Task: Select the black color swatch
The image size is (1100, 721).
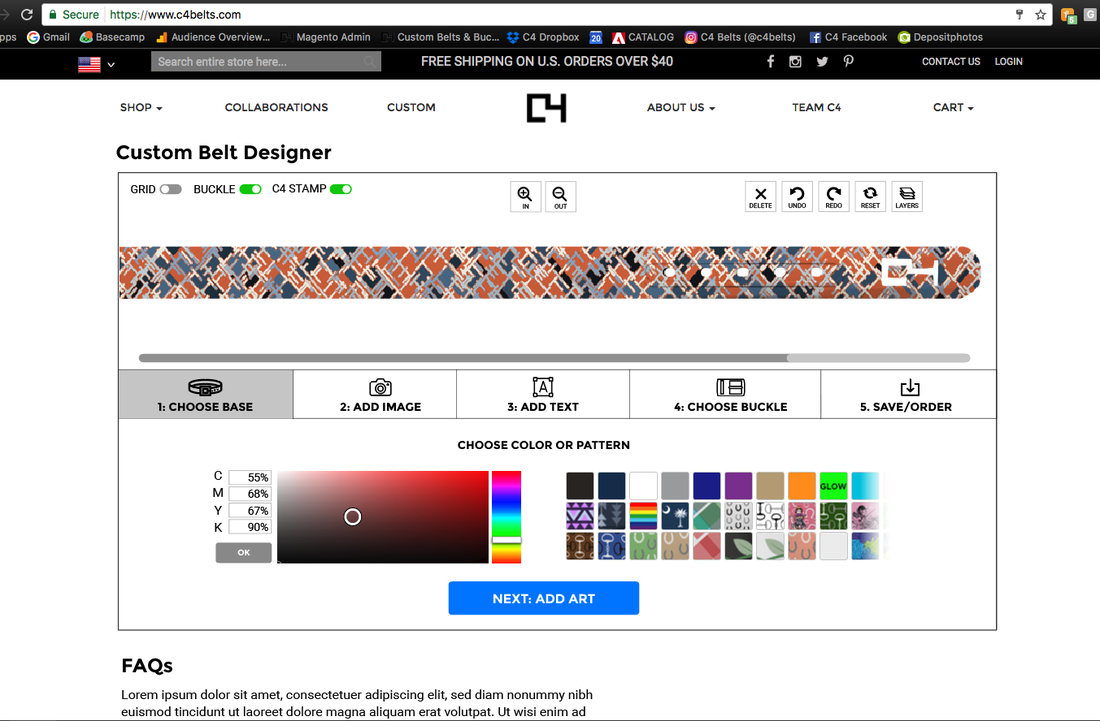Action: tap(580, 485)
